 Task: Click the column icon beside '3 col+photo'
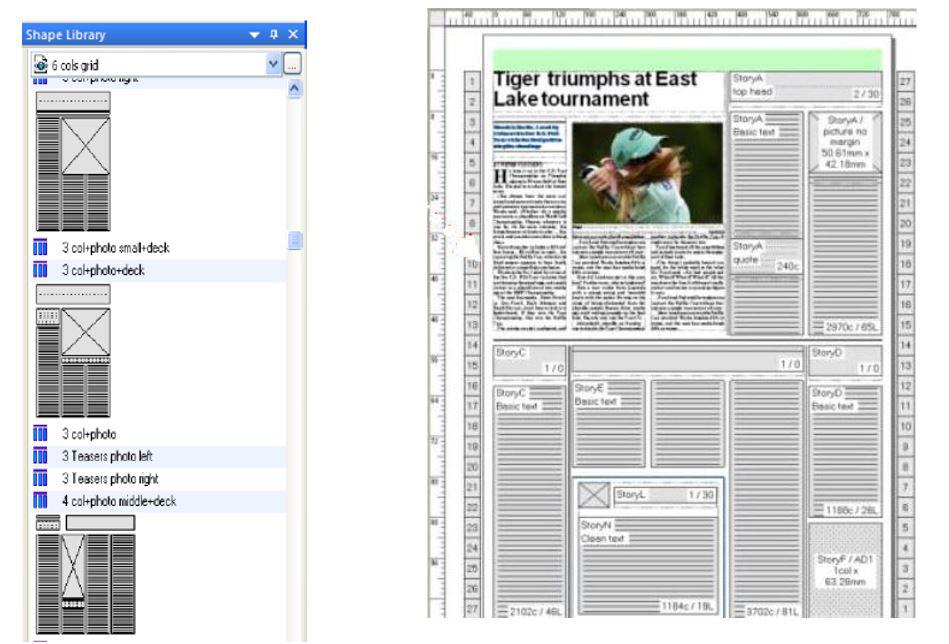pos(40,433)
